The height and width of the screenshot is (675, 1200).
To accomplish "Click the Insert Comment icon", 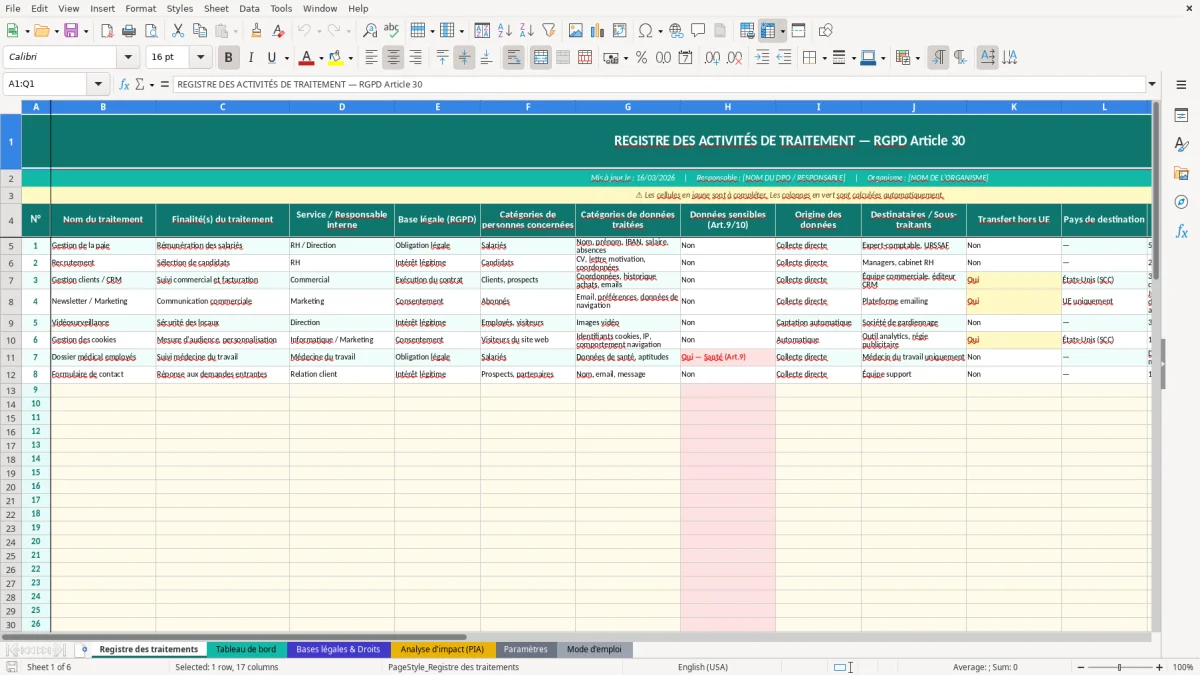I will pos(698,31).
